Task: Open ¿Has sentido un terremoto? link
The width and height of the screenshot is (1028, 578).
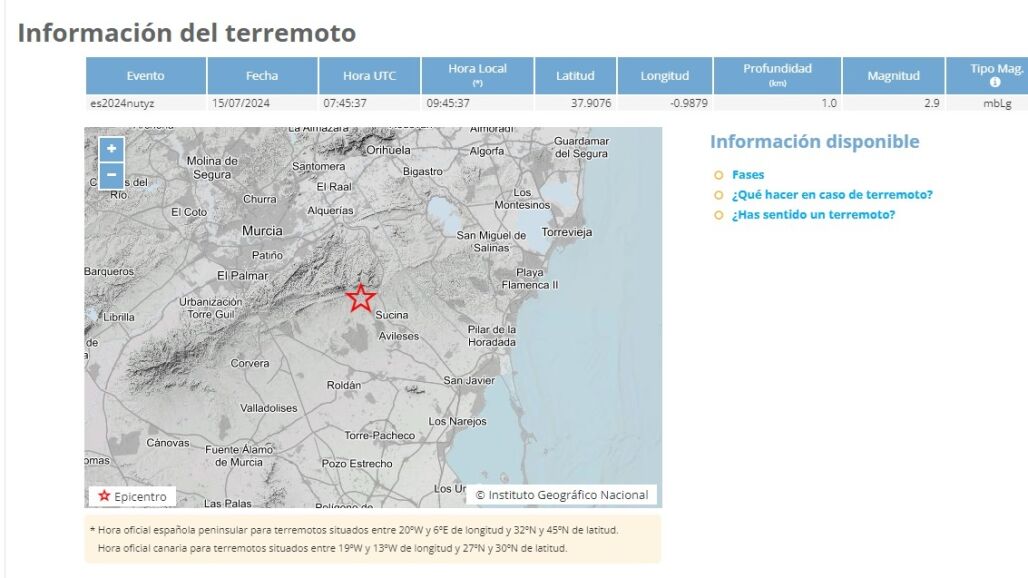Action: (812, 215)
